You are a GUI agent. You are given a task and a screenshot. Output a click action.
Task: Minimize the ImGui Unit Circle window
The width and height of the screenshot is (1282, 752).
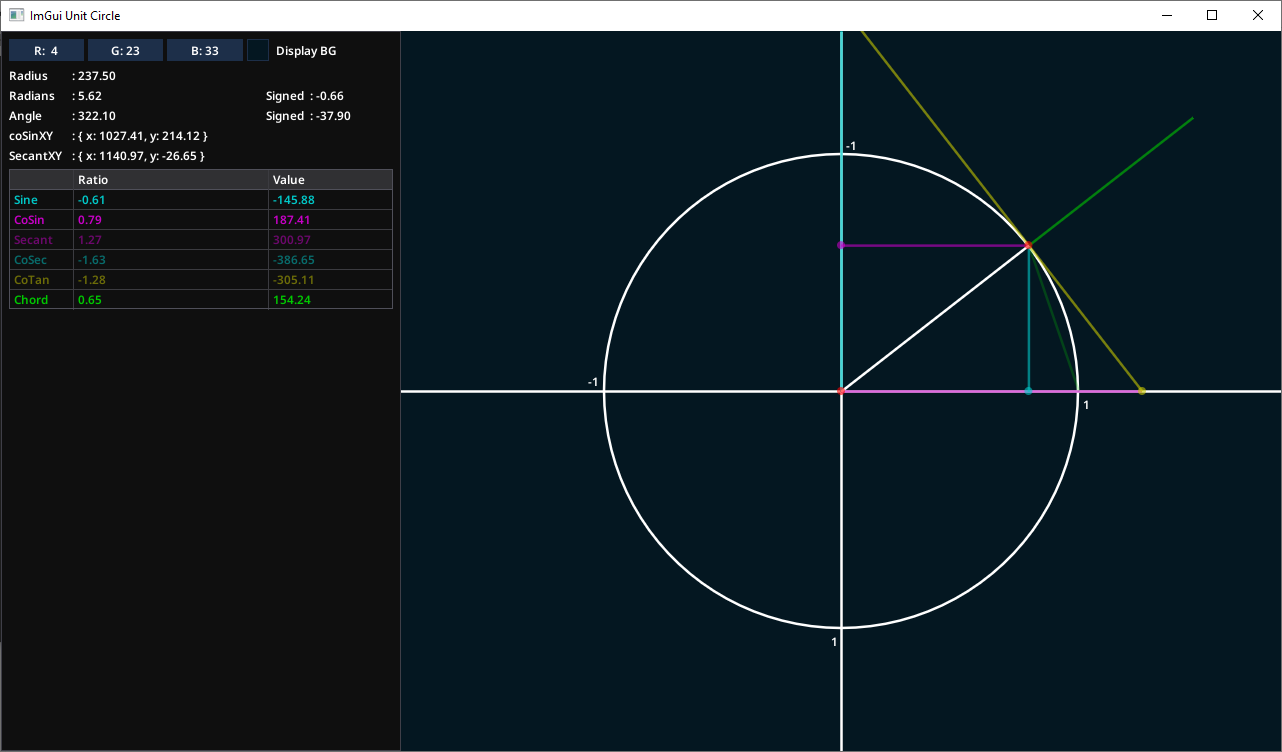click(1166, 15)
